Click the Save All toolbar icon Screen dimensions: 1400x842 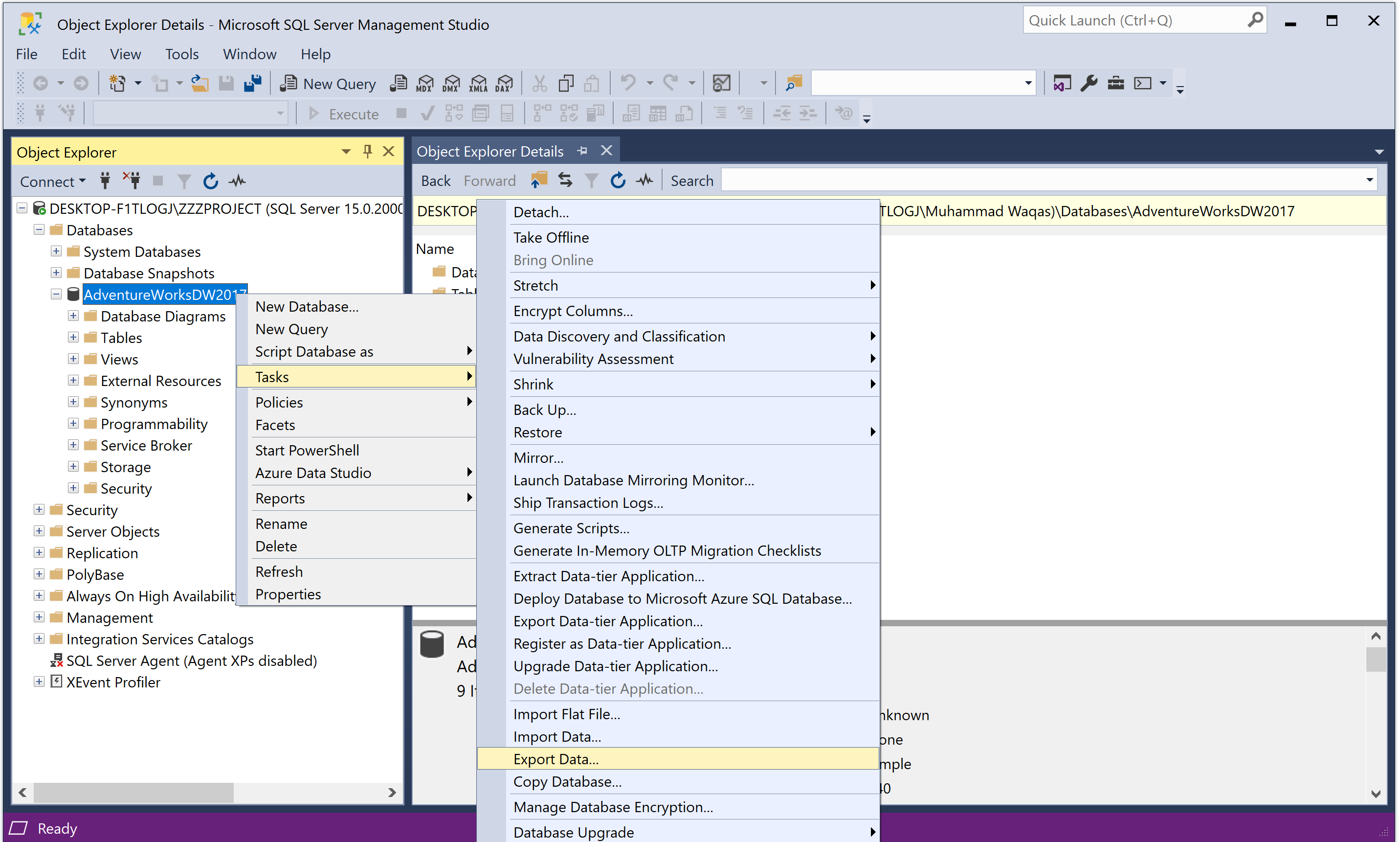pyautogui.click(x=253, y=83)
